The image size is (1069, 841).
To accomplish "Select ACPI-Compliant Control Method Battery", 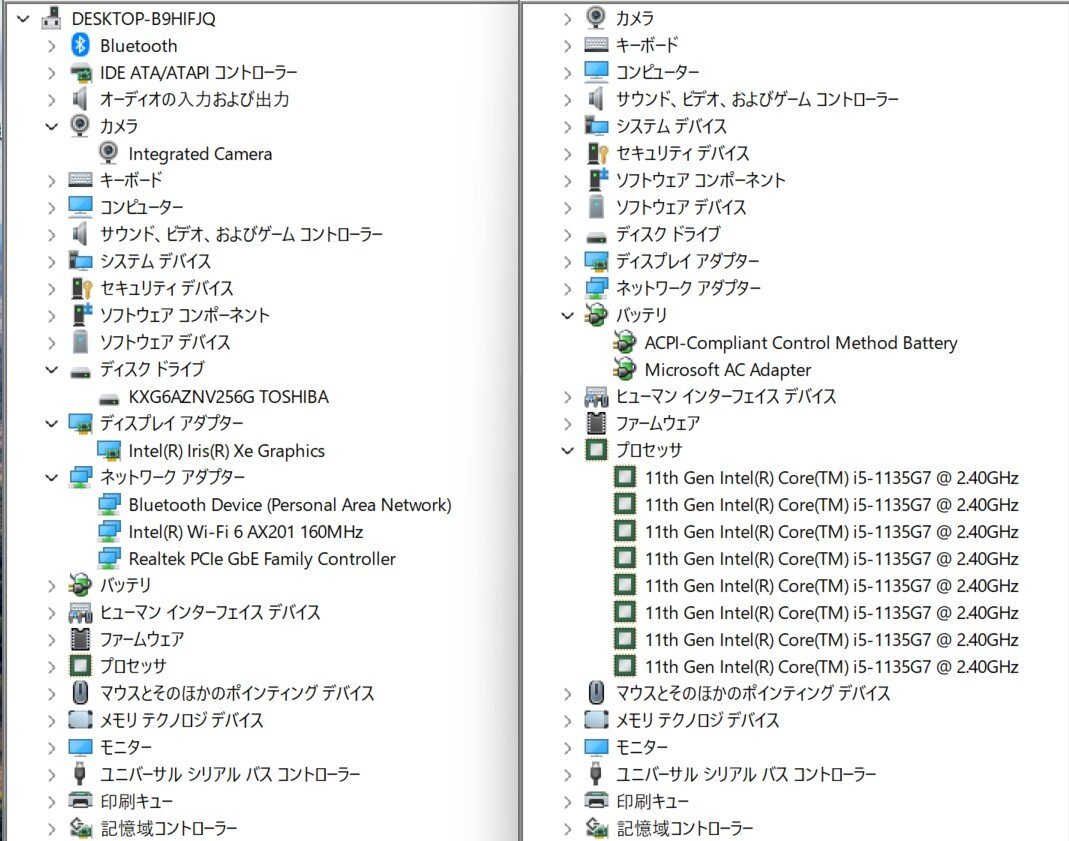I will click(x=801, y=342).
